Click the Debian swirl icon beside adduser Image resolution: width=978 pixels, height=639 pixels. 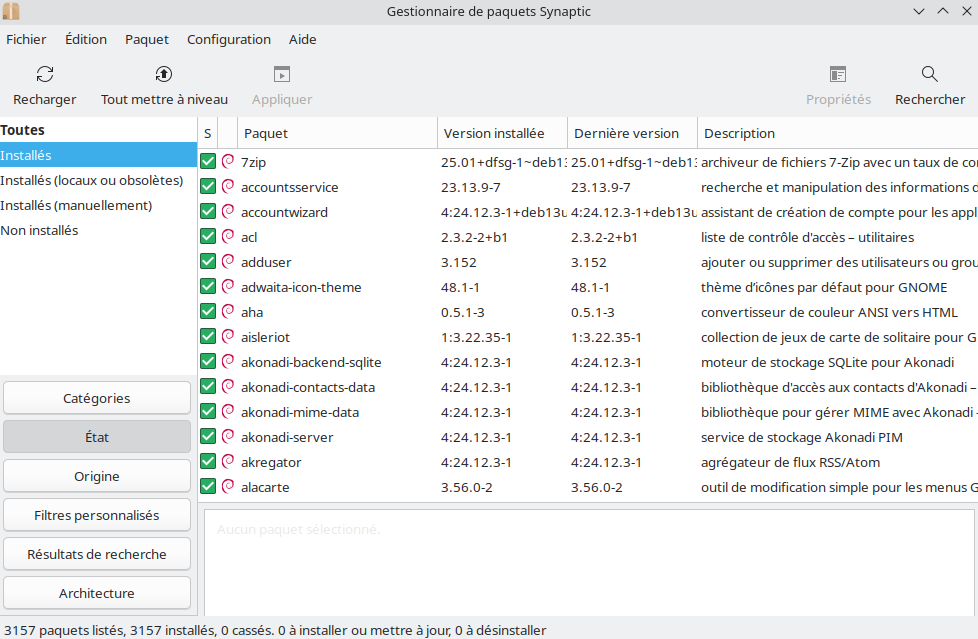point(228,261)
